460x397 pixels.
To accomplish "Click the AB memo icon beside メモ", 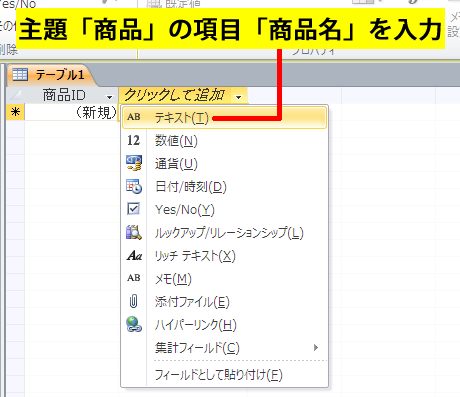I will 134,278.
